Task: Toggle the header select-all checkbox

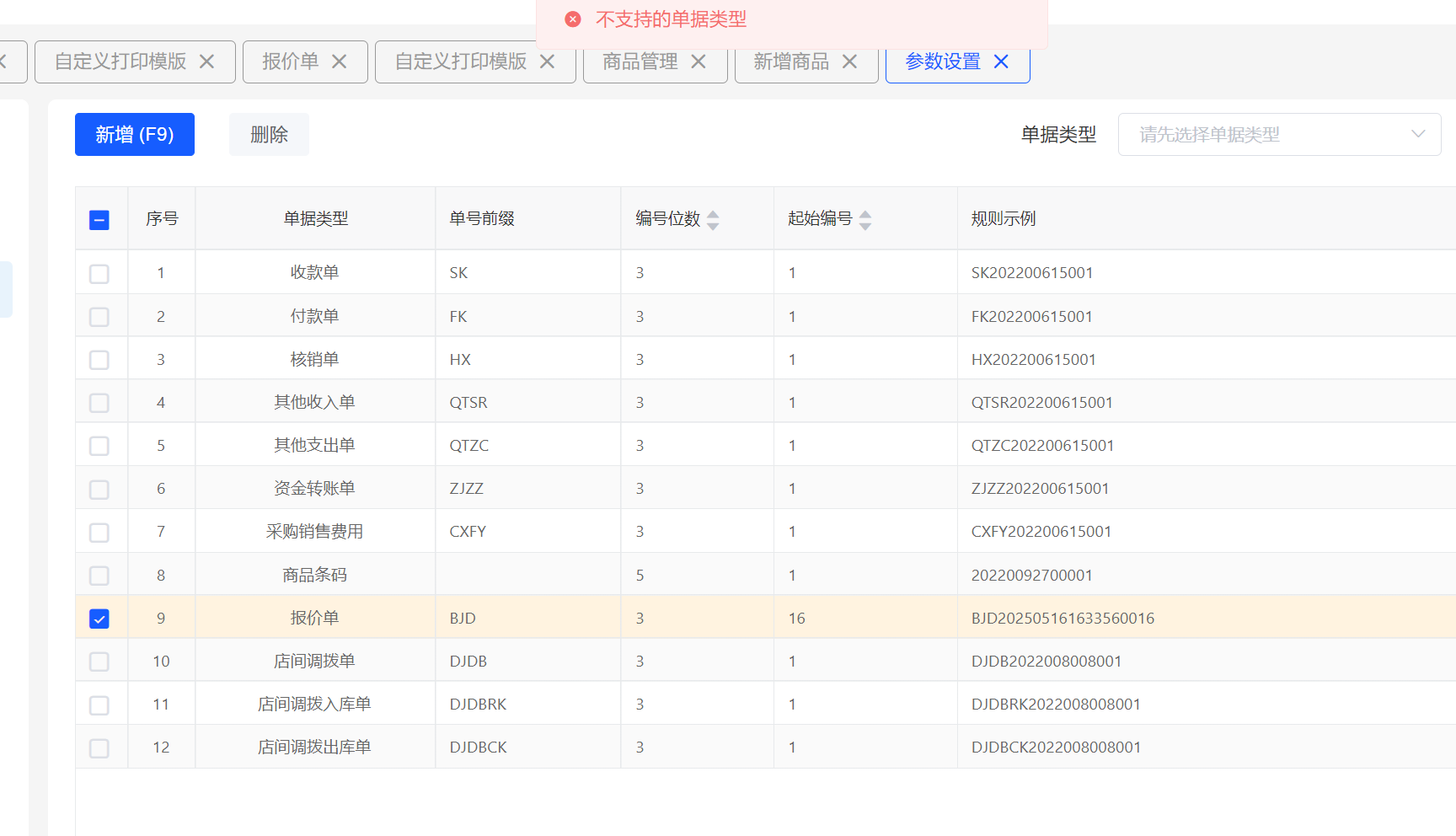Action: pyautogui.click(x=99, y=220)
